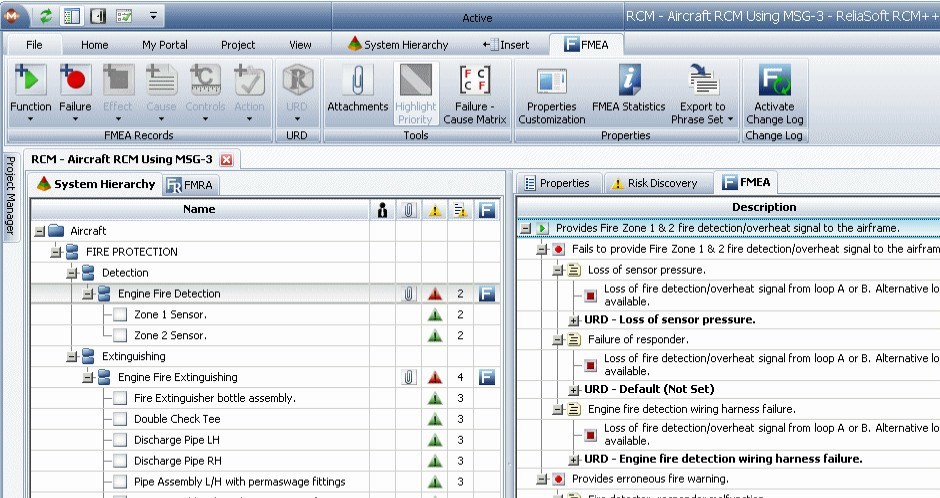Collapse the FIRE PROTECTION node
Viewport: 940px width, 498px height.
point(56,252)
